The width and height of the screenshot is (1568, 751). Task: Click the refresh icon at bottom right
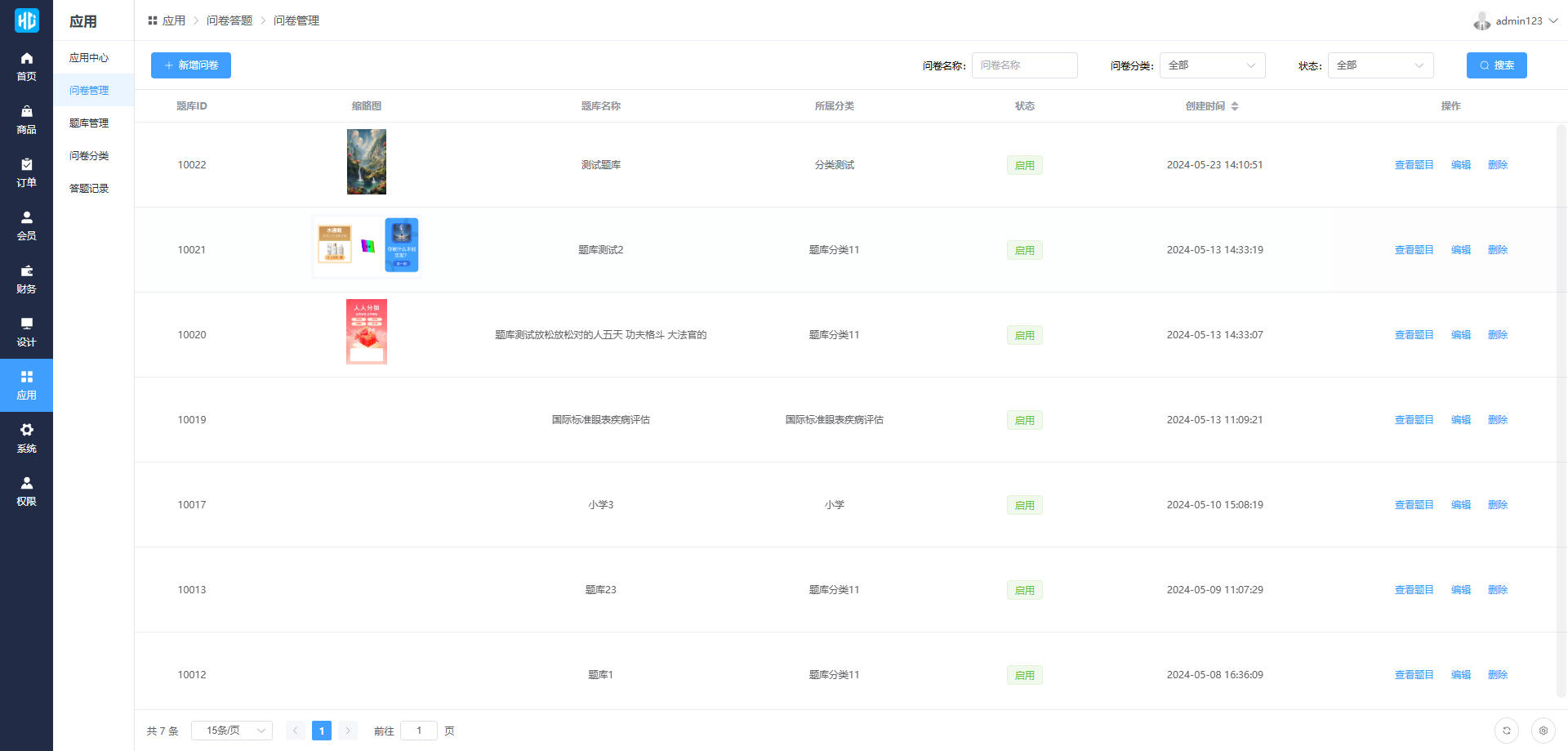1507,731
